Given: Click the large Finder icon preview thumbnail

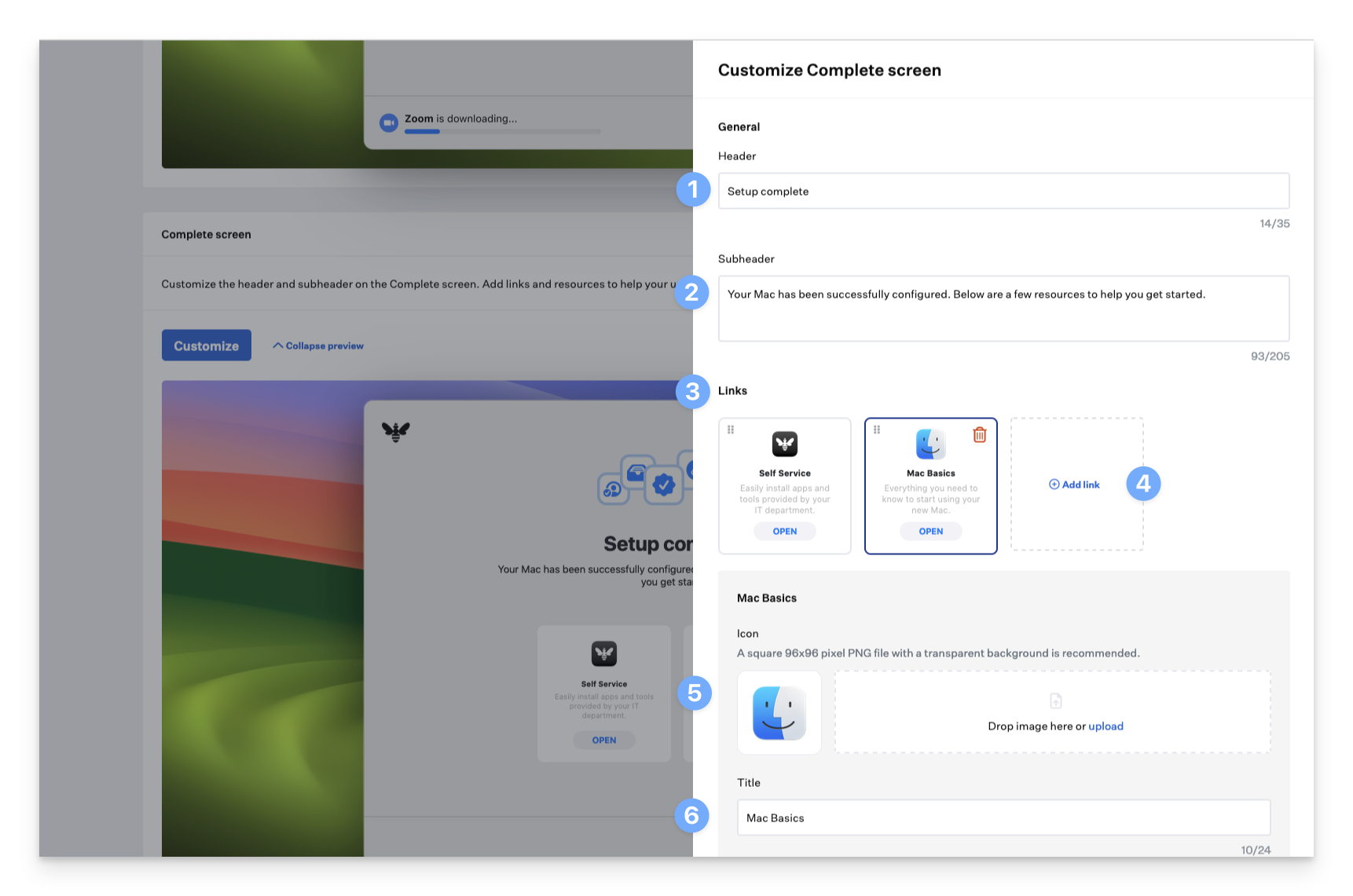Looking at the screenshot, I should coord(779,712).
